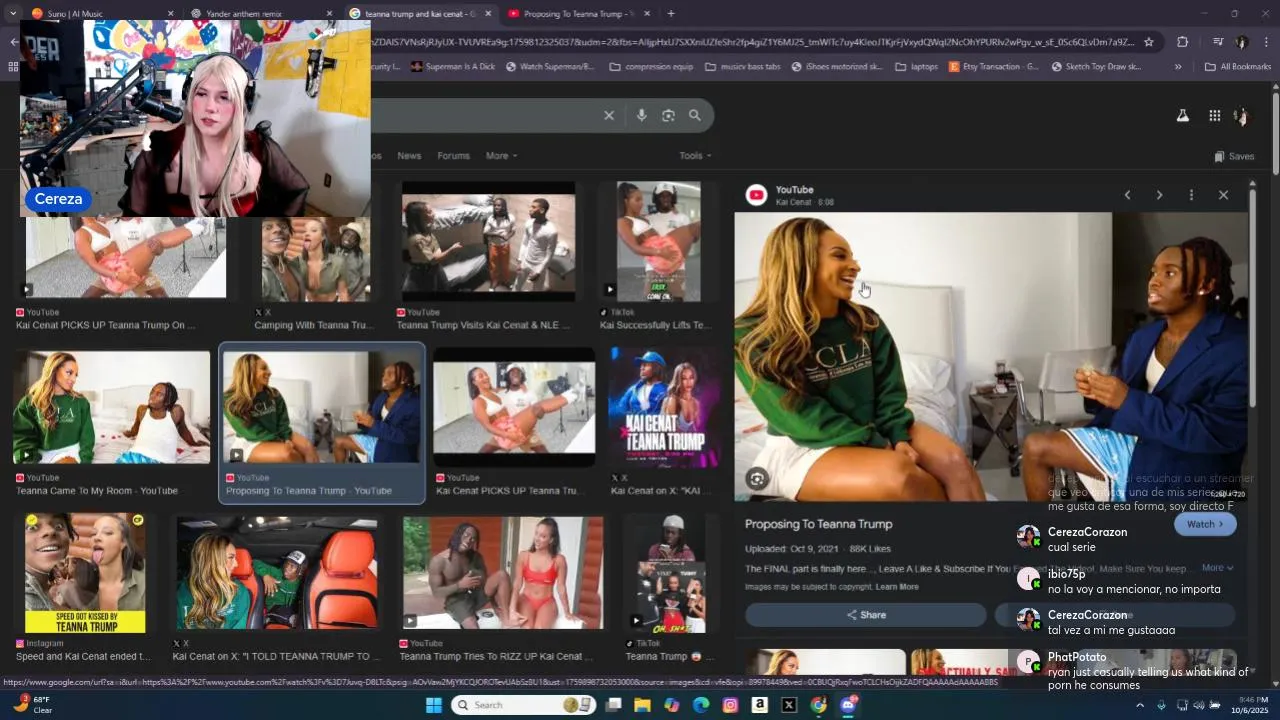This screenshot has height=720, width=1280.
Task: Open a new browser tab
Action: [670, 14]
